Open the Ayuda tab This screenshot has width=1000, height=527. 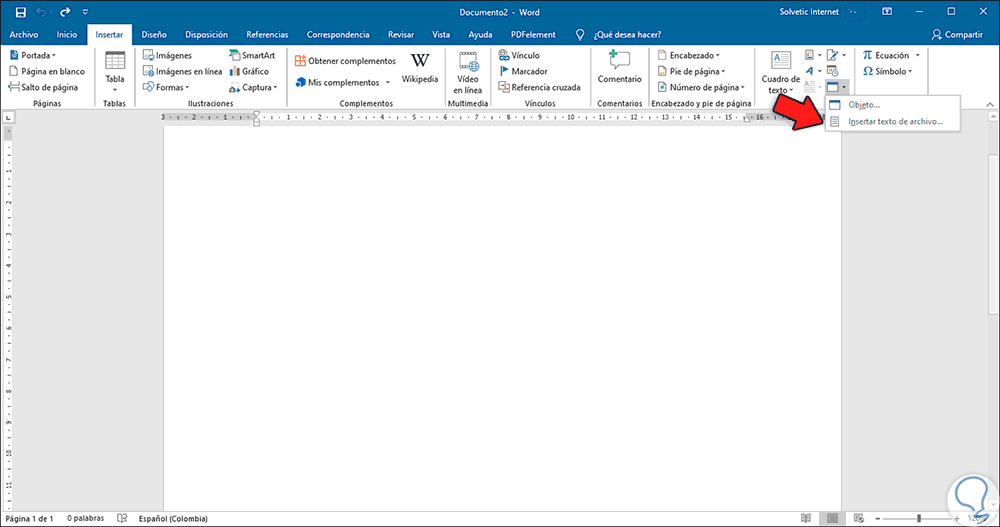click(x=480, y=34)
